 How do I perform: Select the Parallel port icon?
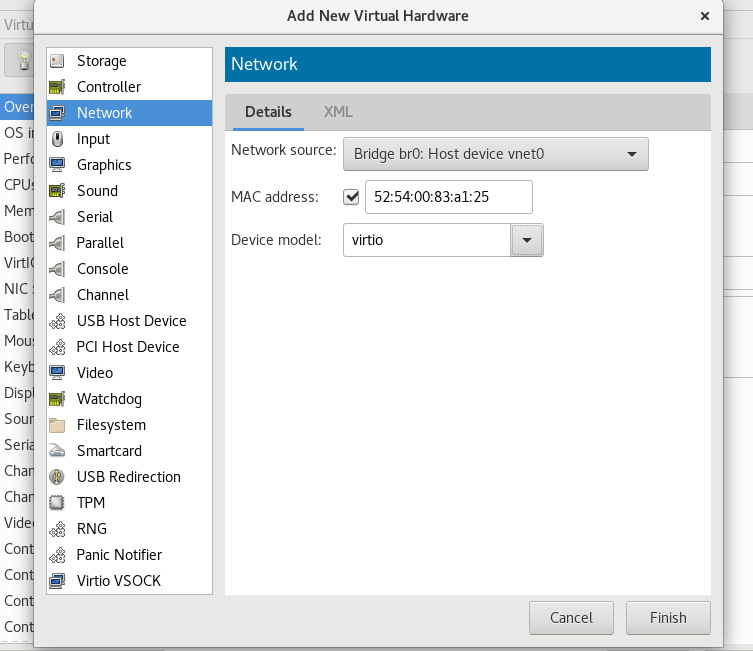pyautogui.click(x=57, y=243)
